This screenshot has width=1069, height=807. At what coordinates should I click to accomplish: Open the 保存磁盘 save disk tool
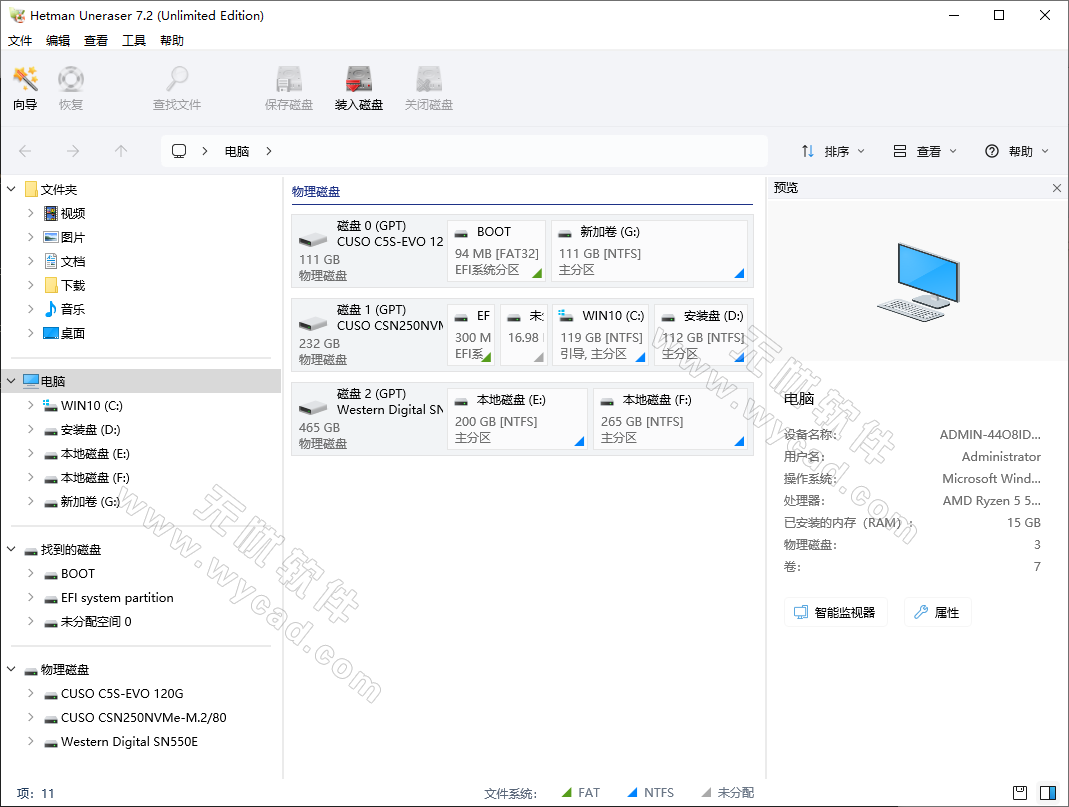(288, 86)
